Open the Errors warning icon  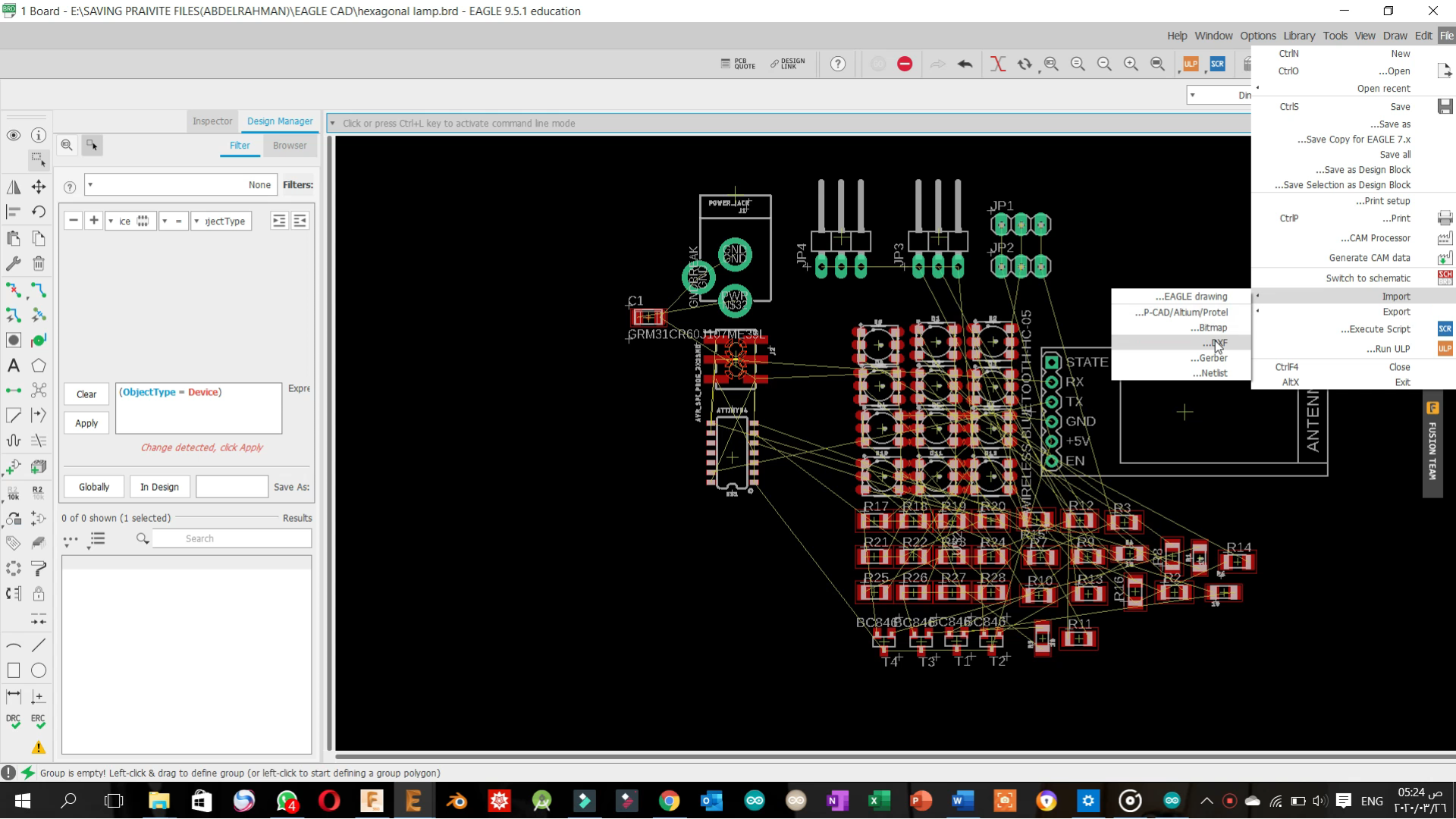[39, 748]
